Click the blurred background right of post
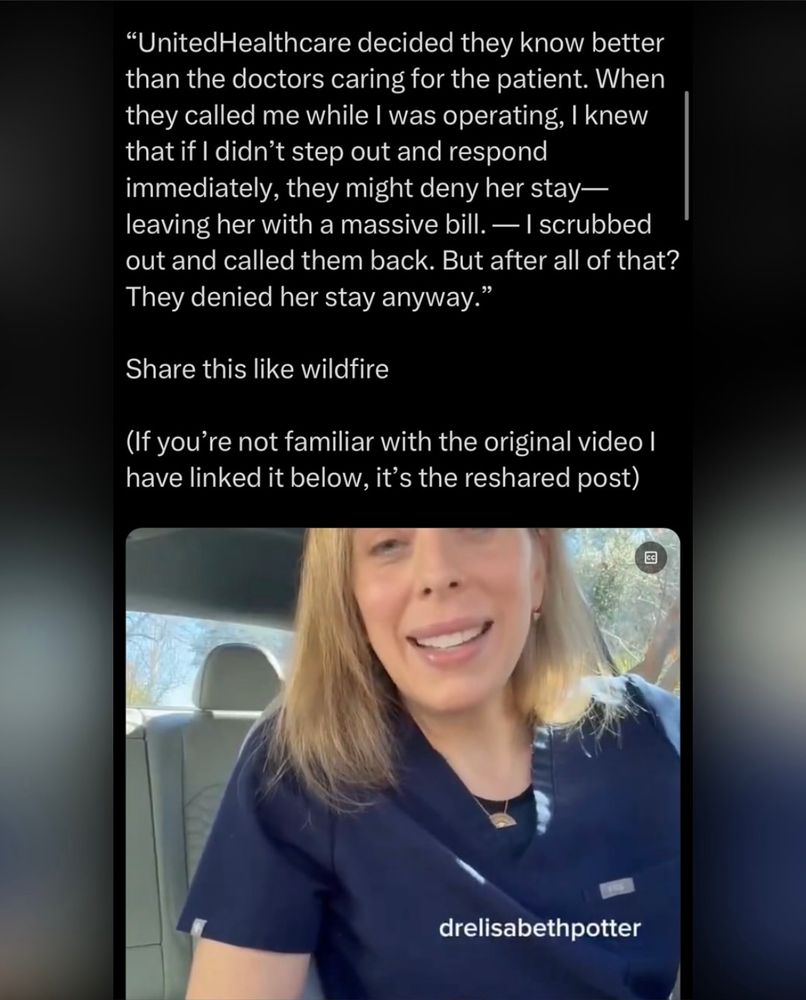This screenshot has width=806, height=1000. tap(749, 500)
